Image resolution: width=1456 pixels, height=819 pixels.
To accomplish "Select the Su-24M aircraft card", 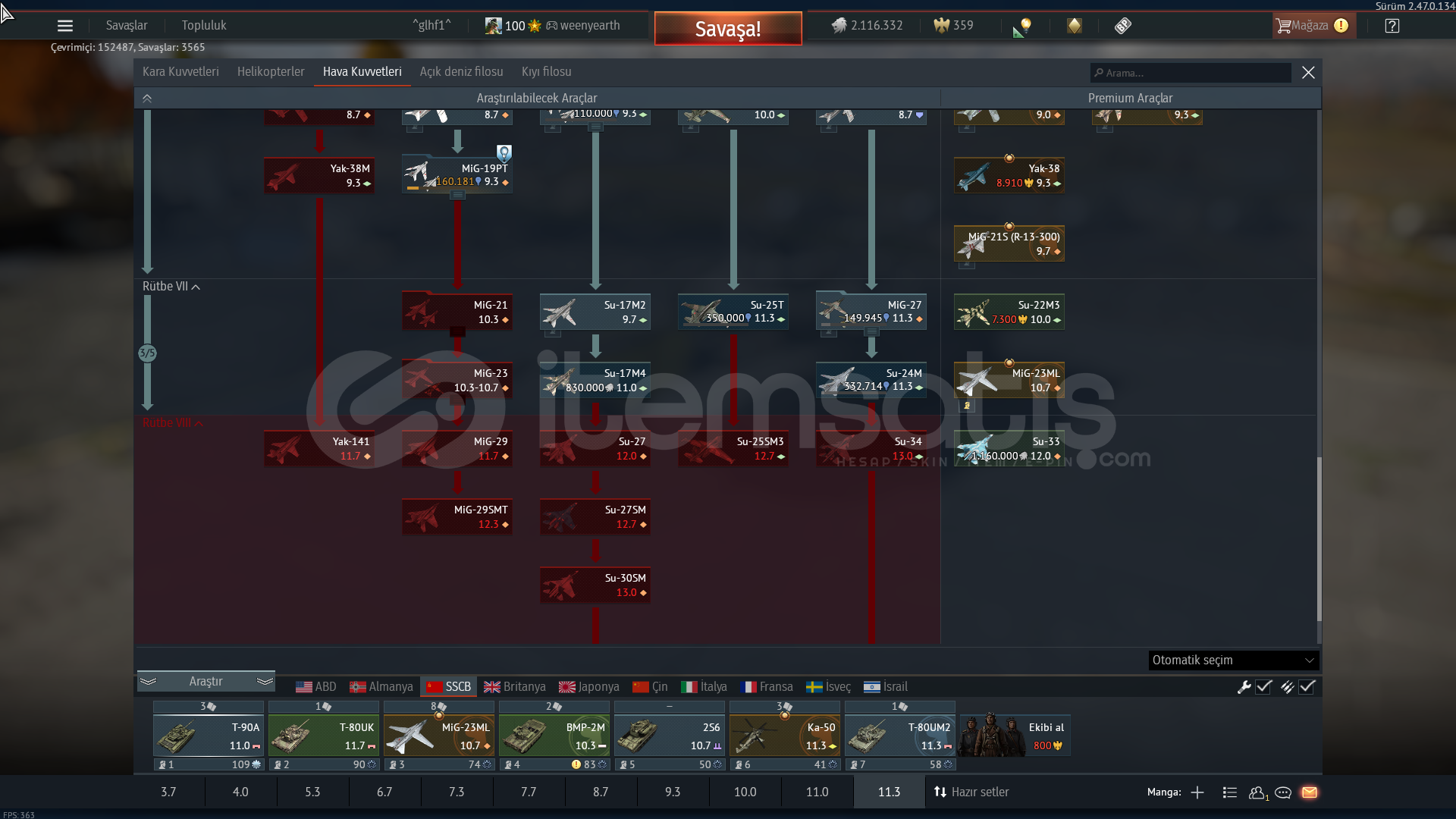I will [x=871, y=380].
